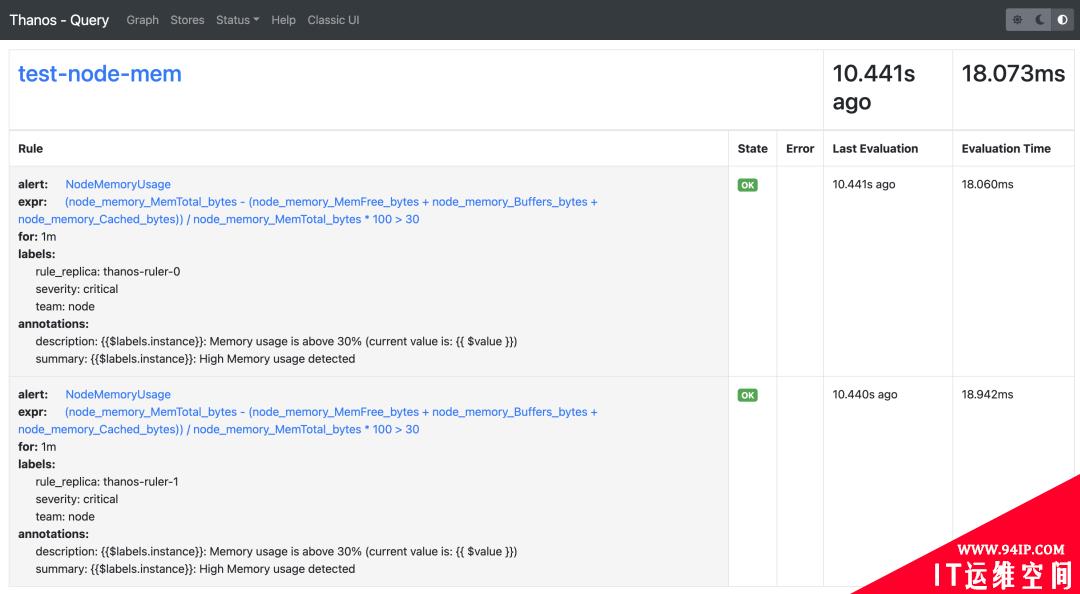Click description annotation of thanos-ruler-1 rule
Image resolution: width=1080 pixels, height=594 pixels.
276,551
